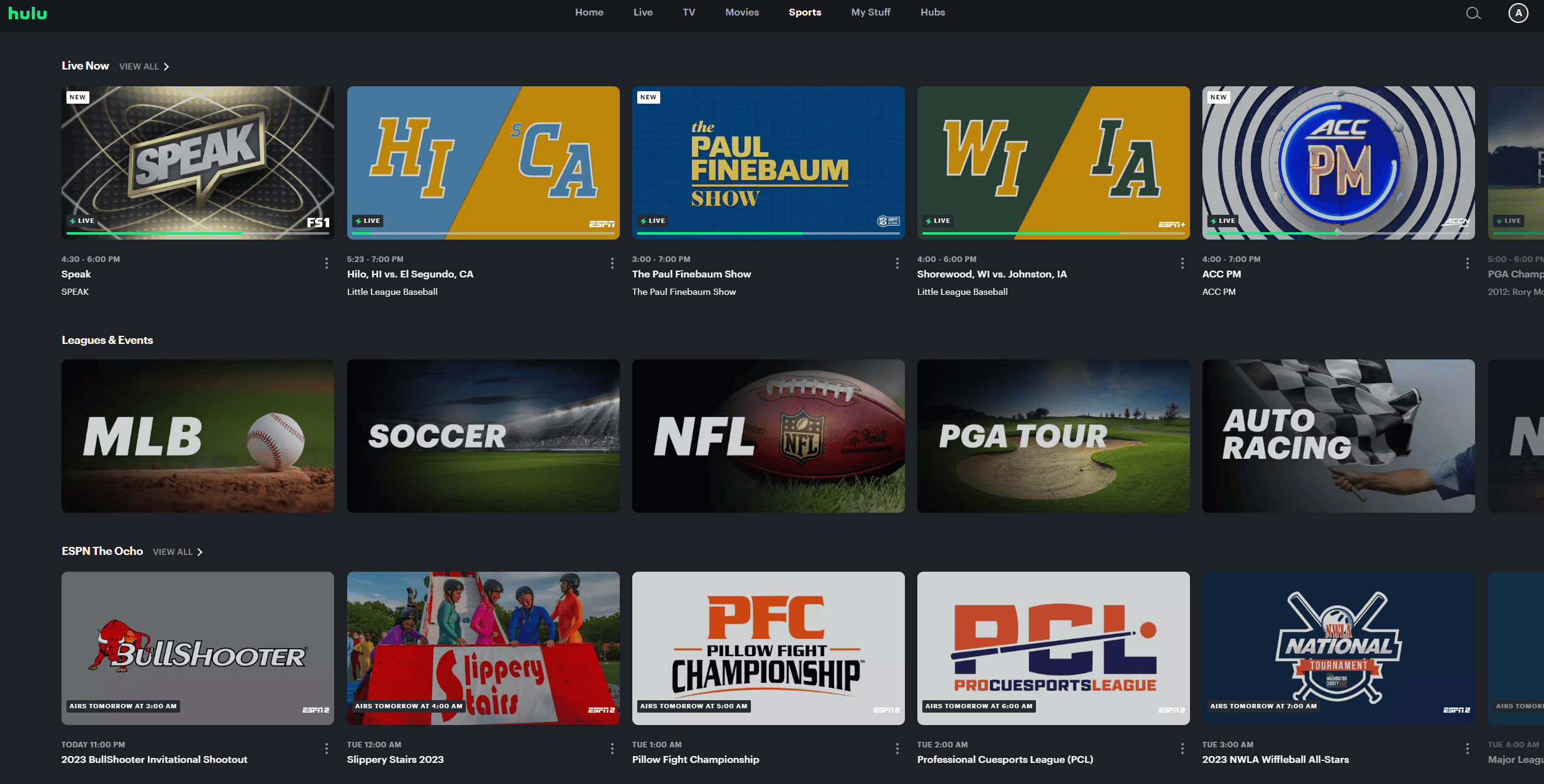Open options menu for The Paul Finebaum Show
The image size is (1544, 784).
click(897, 263)
